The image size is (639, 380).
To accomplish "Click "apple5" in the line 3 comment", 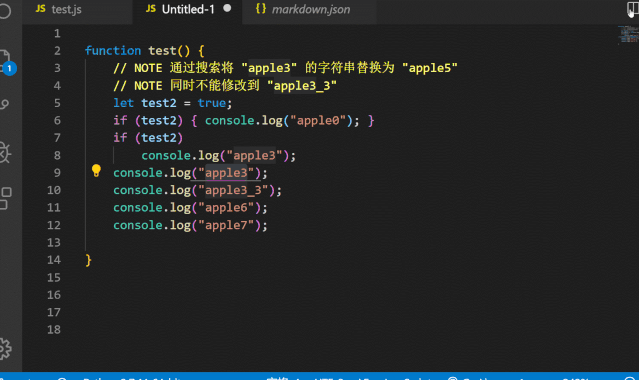I will [x=430, y=68].
